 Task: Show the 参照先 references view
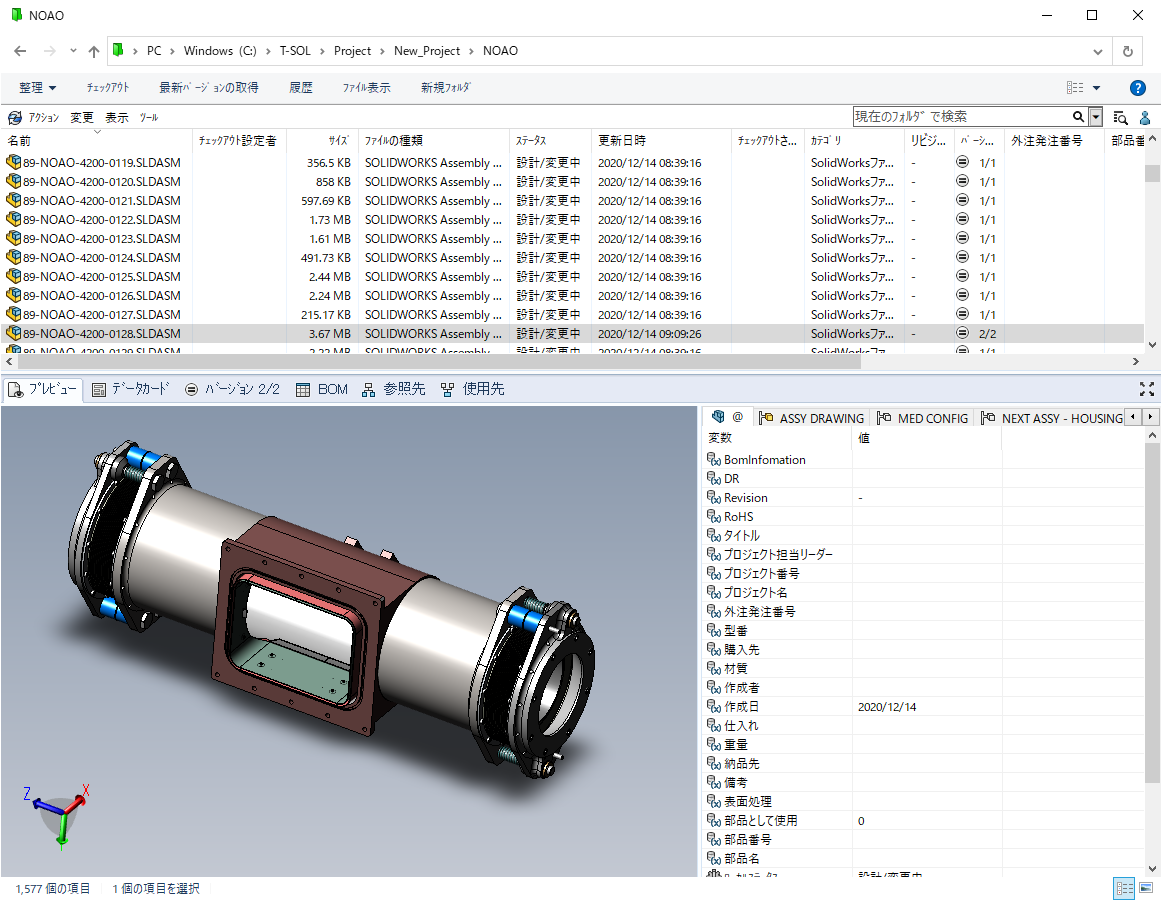click(397, 389)
